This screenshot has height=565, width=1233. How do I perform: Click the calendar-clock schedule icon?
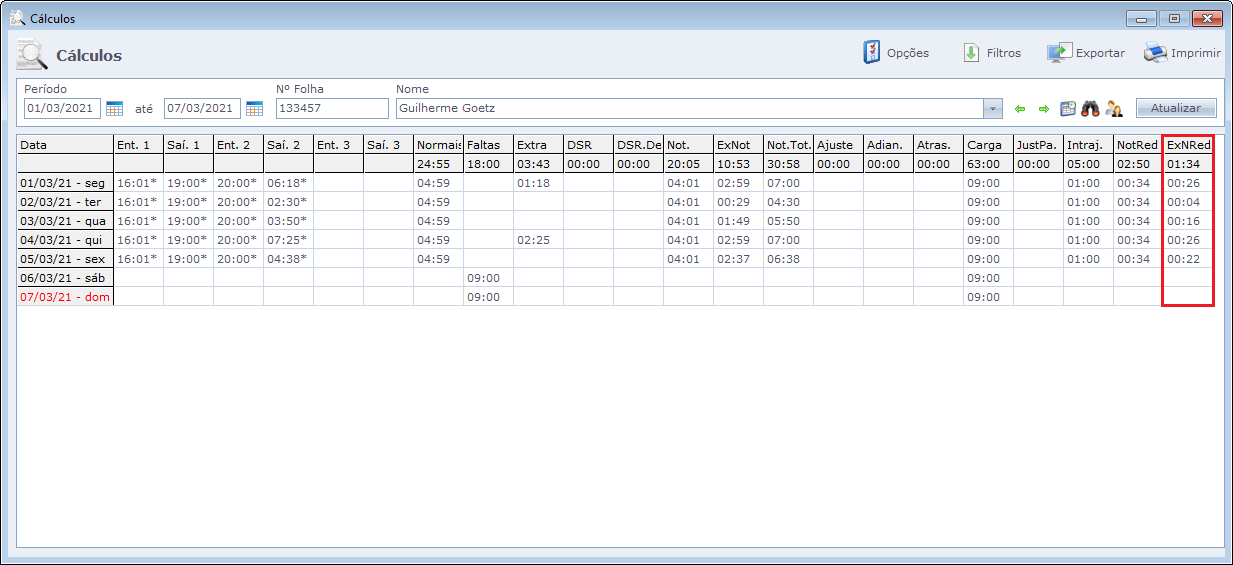tap(1068, 108)
